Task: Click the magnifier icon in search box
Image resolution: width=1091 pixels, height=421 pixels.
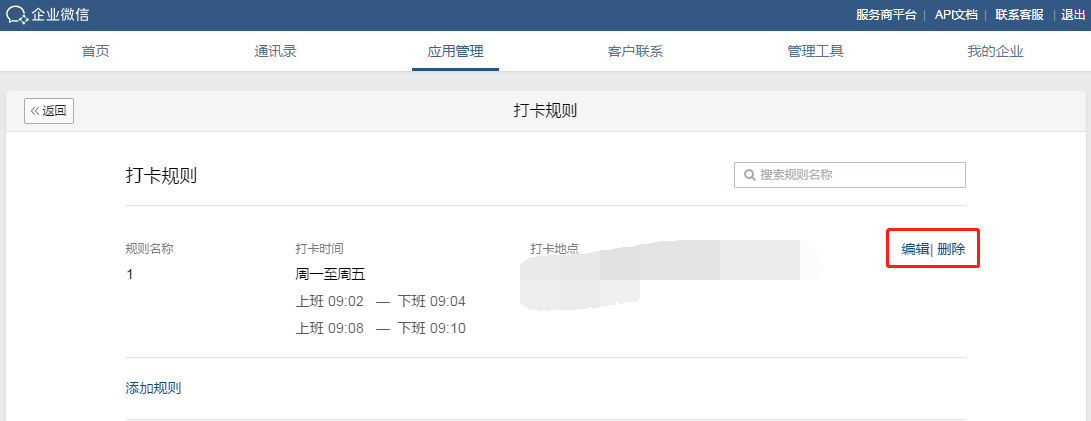Action: pyautogui.click(x=749, y=175)
